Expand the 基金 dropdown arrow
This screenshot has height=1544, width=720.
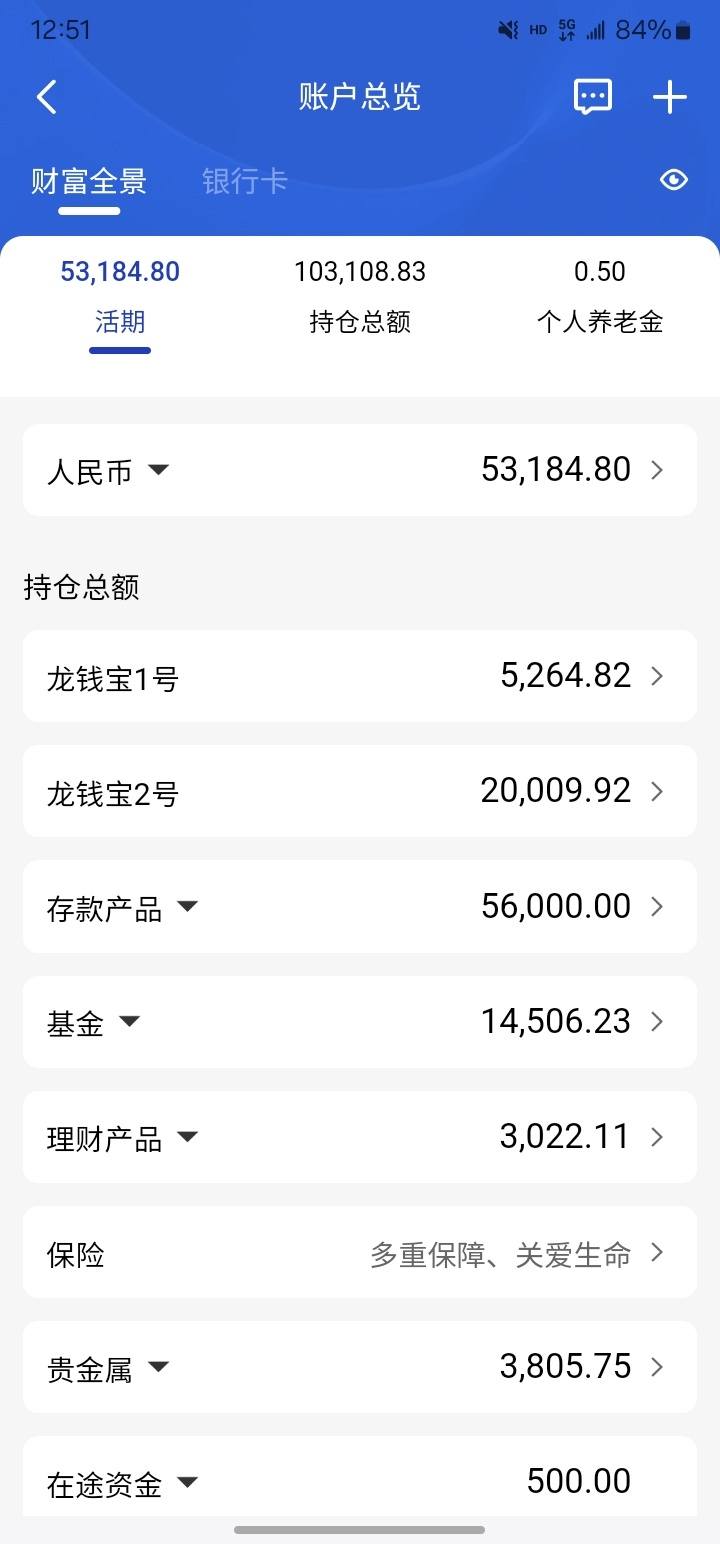click(x=129, y=1021)
